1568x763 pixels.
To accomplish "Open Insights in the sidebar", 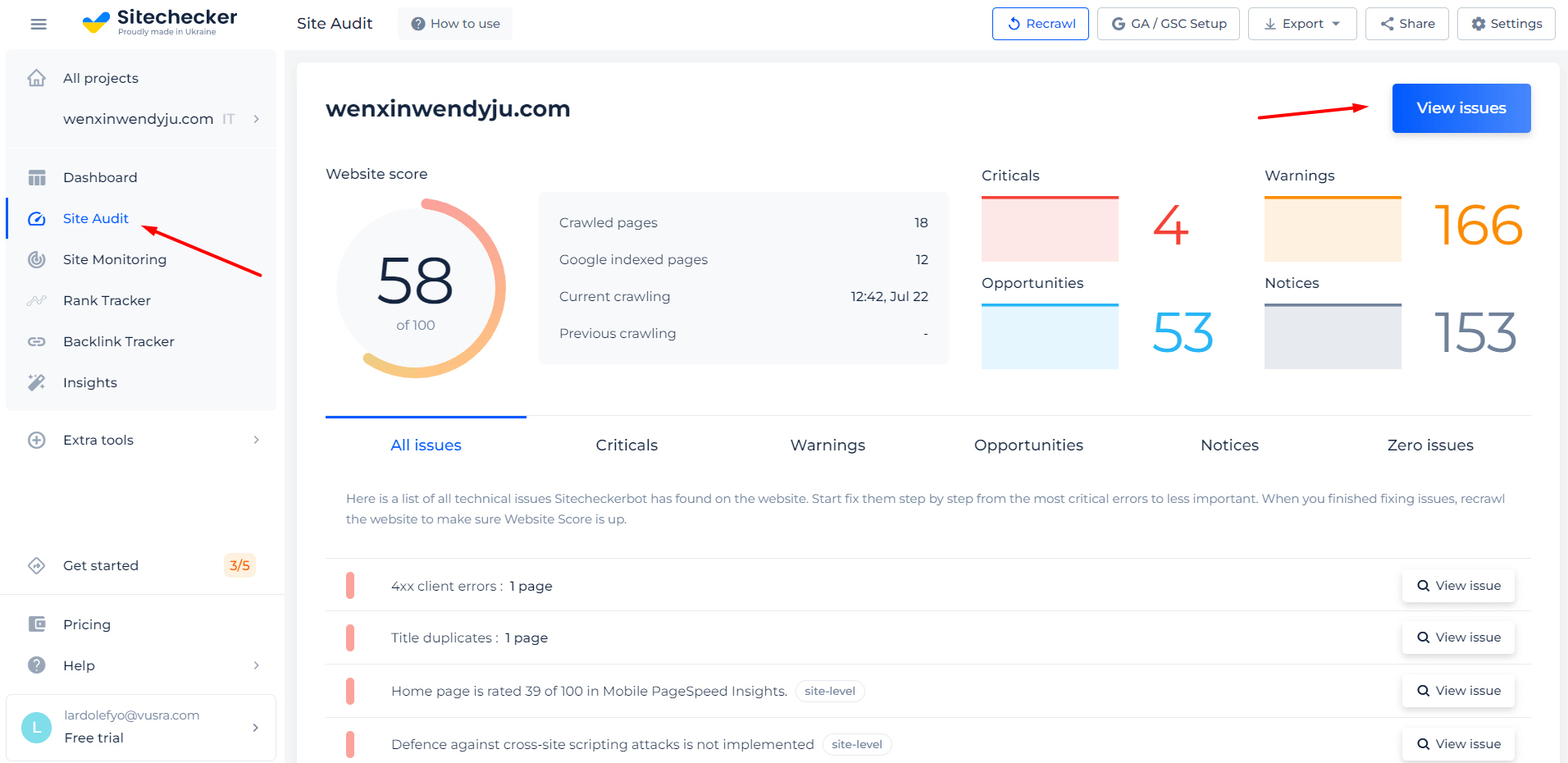I will pyautogui.click(x=90, y=382).
